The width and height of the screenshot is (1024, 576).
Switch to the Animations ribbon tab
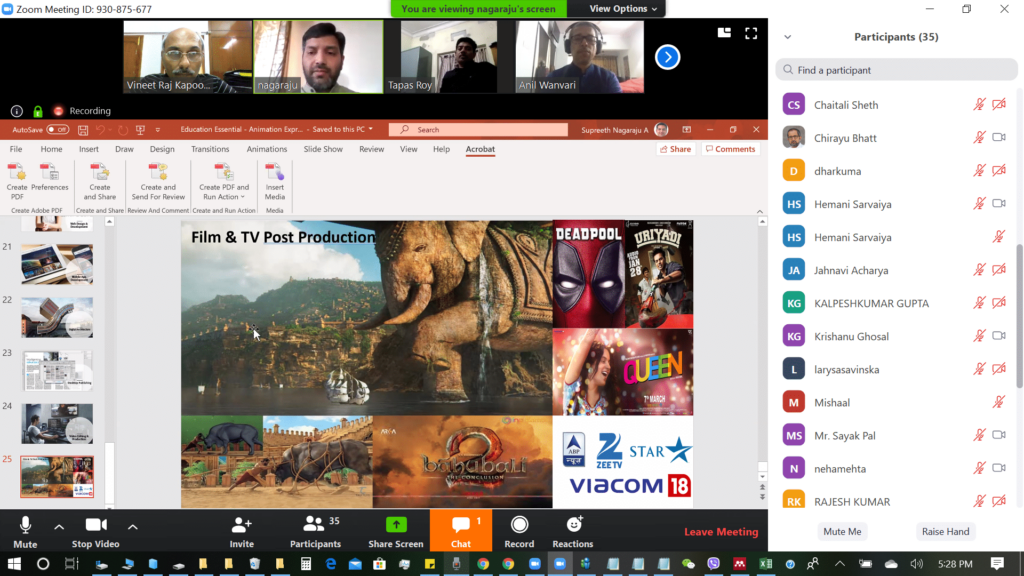coord(266,149)
